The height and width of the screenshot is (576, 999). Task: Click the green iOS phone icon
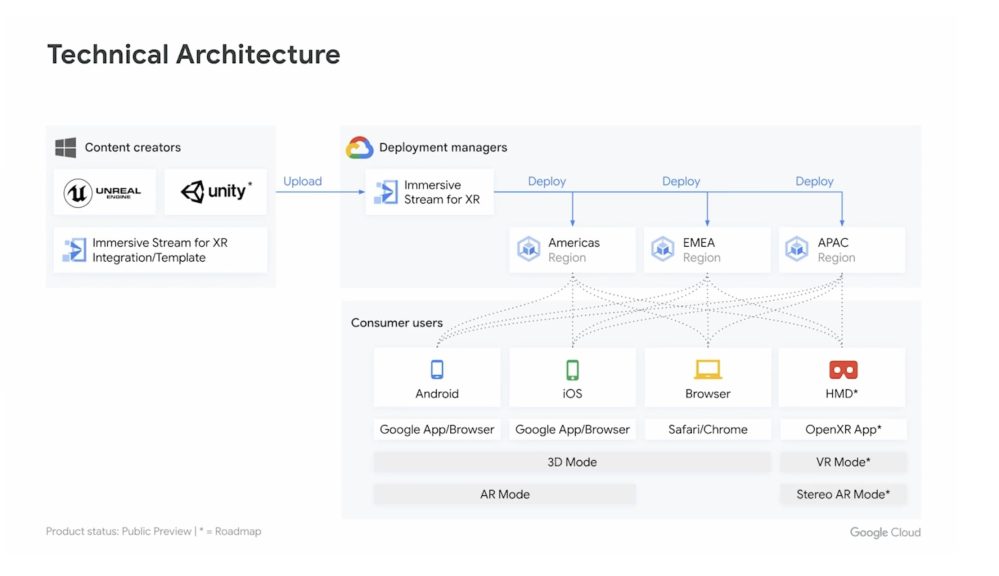[572, 370]
